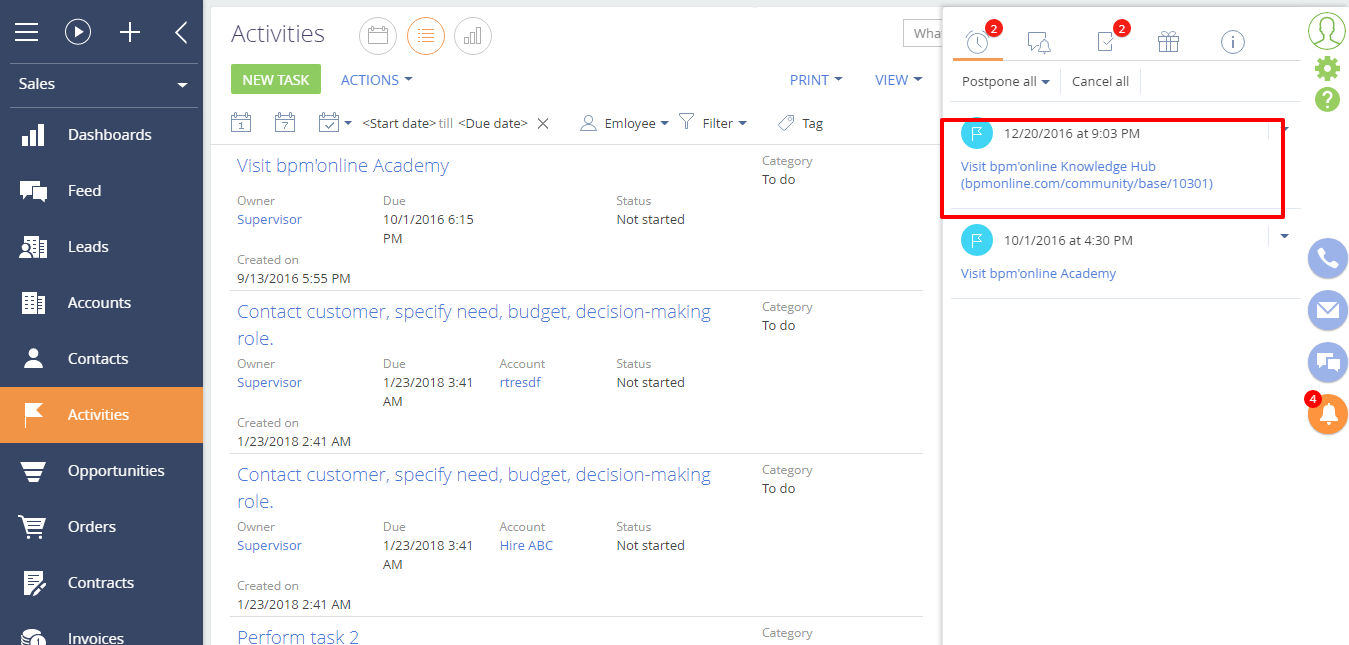This screenshot has height=645, width=1349.
Task: Open the reminders tab showing 2 notifications
Action: pos(977,42)
